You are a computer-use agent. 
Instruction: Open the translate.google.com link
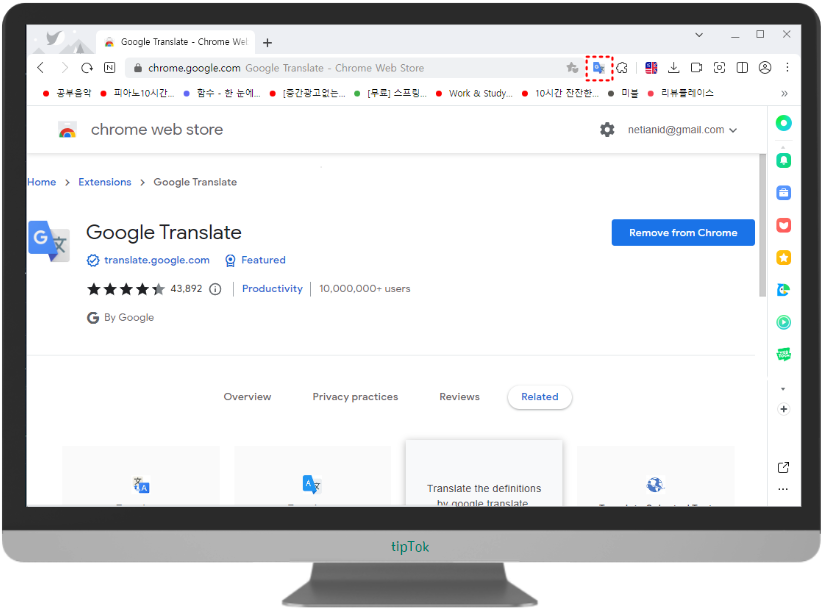pos(156,260)
